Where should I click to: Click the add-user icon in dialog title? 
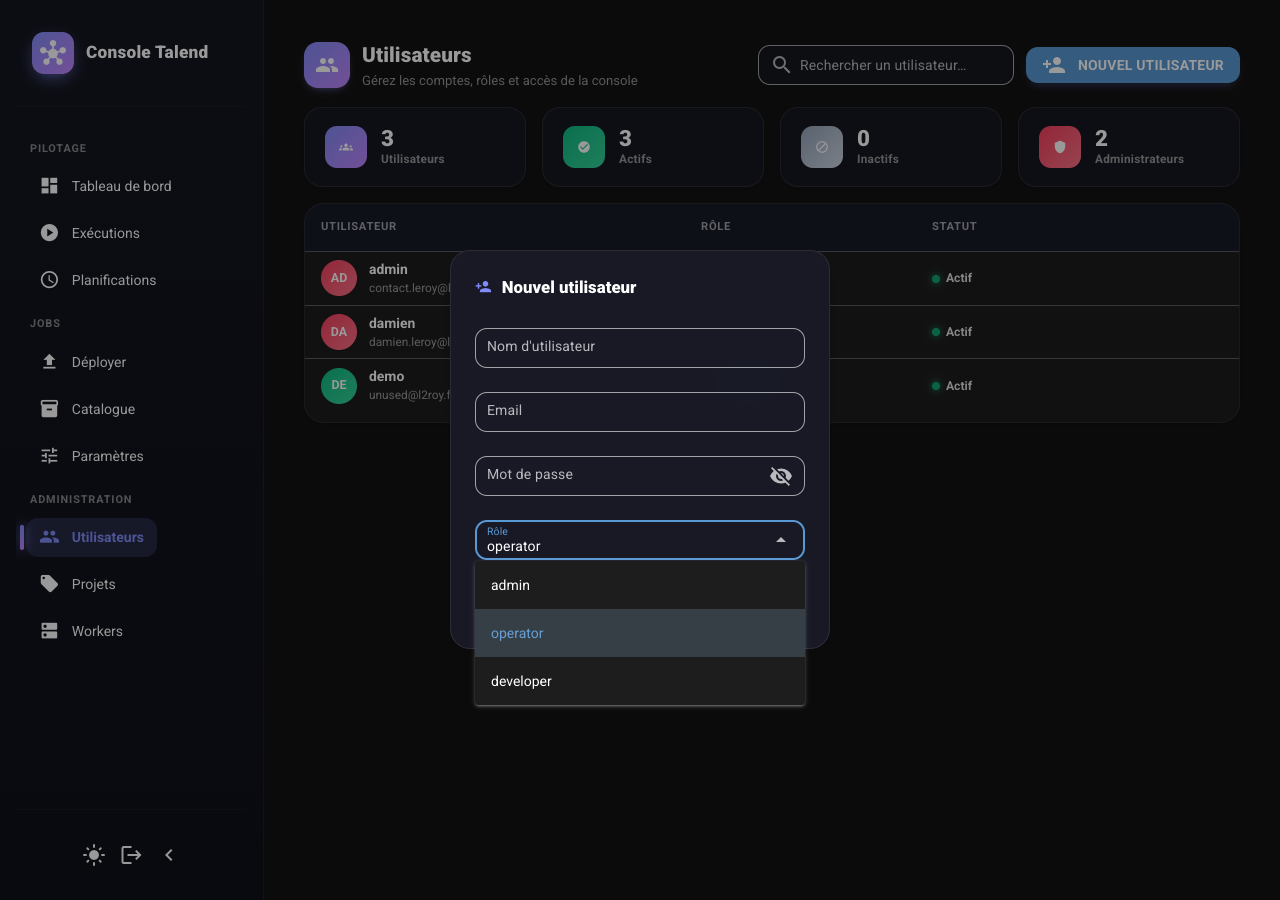tap(484, 287)
